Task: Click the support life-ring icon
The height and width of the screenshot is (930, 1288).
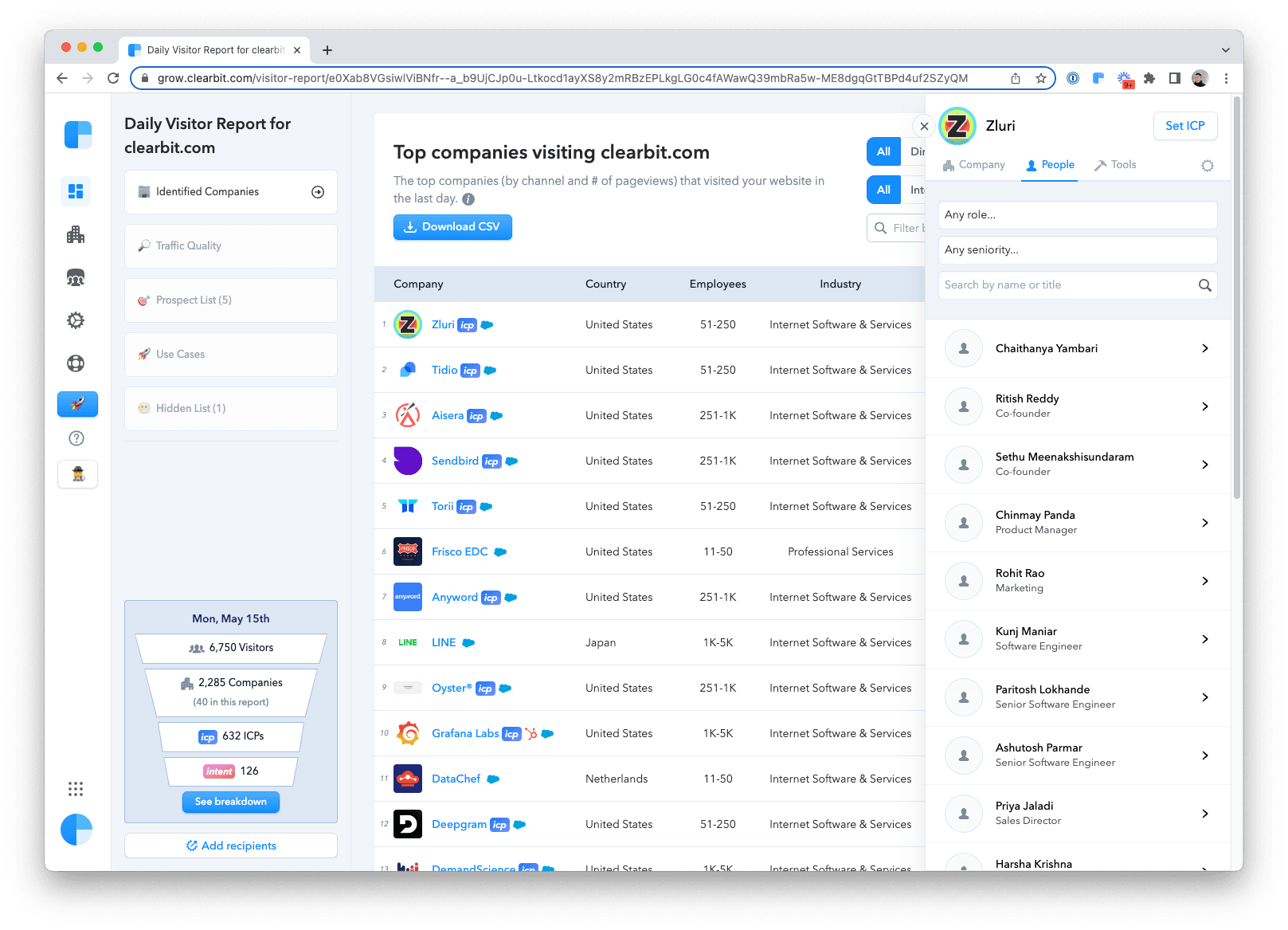Action: click(x=76, y=363)
